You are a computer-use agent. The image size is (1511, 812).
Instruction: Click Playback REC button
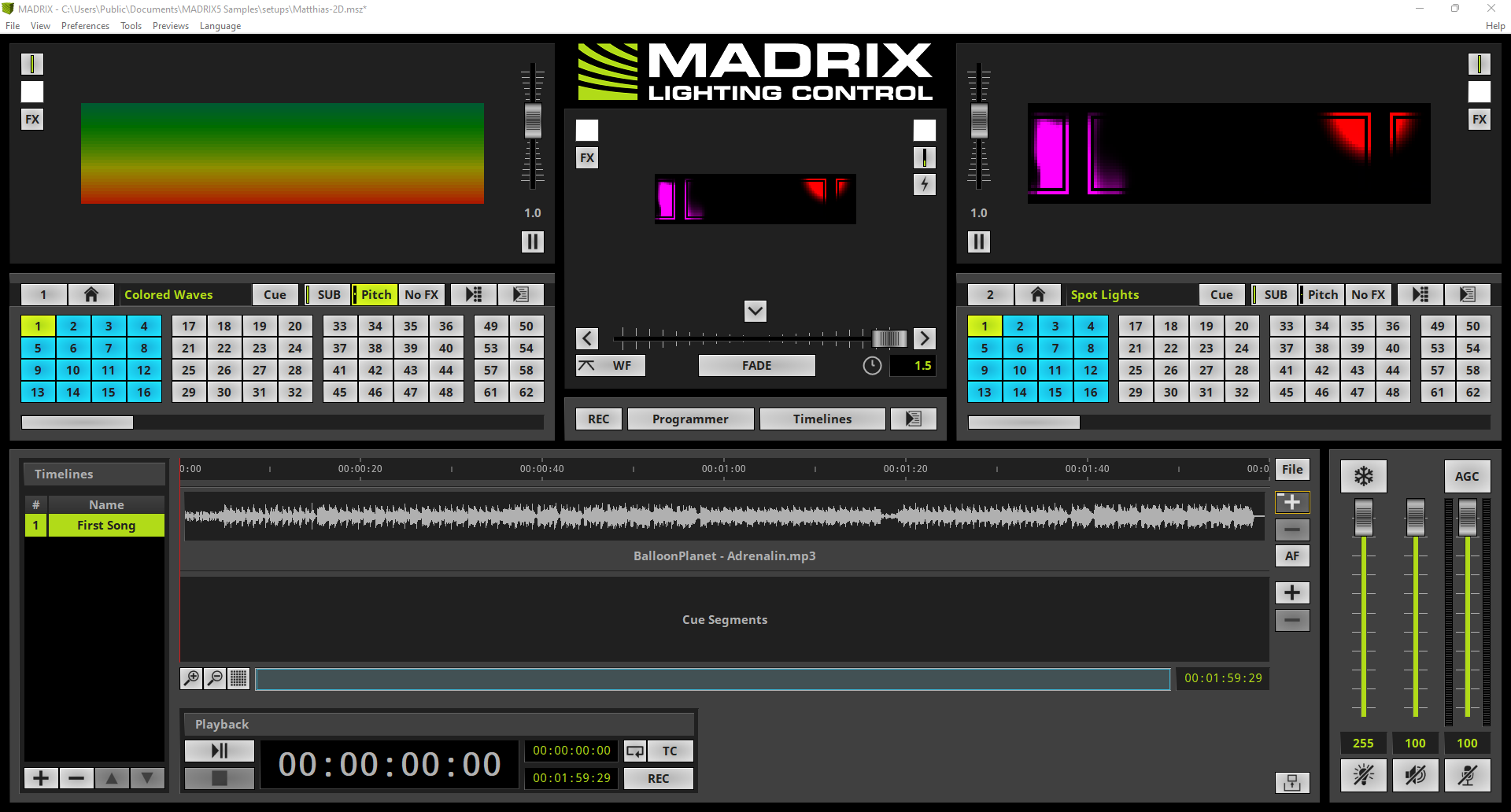click(x=659, y=778)
